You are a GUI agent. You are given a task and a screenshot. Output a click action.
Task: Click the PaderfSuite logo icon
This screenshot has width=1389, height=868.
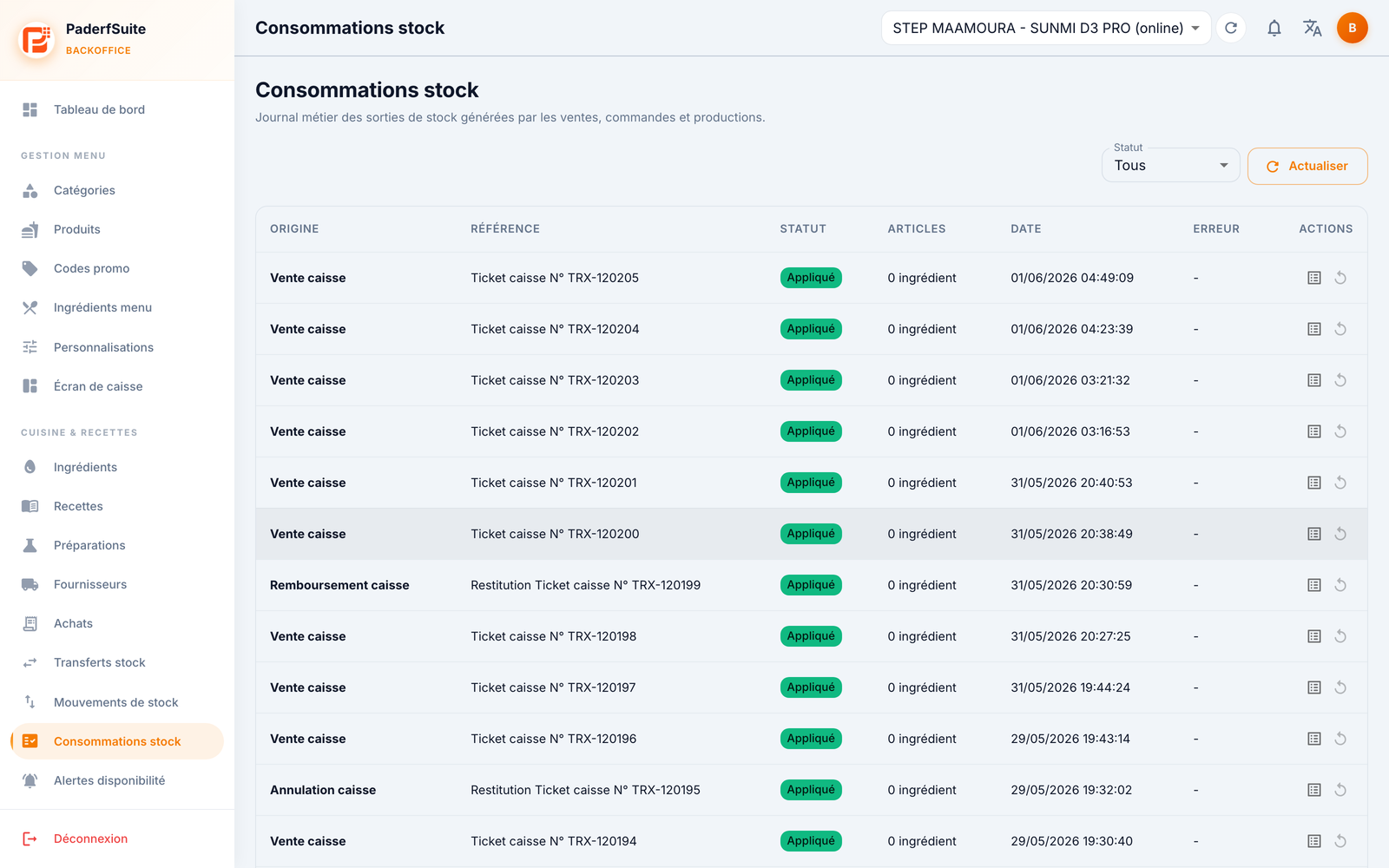pos(36,39)
